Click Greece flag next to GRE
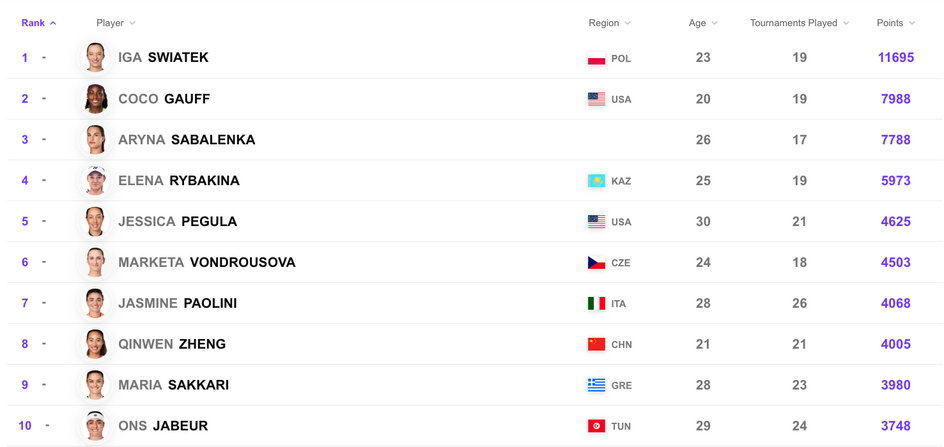The width and height of the screenshot is (944, 447). [x=596, y=385]
